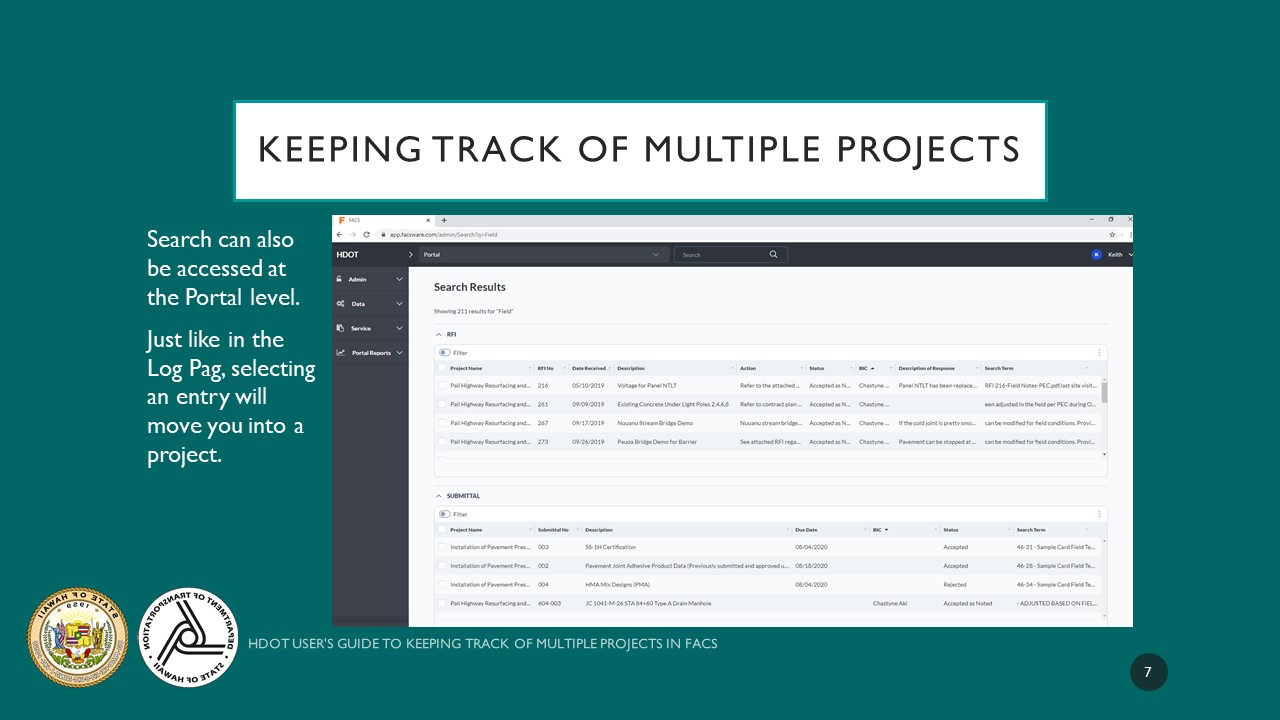This screenshot has width=1280, height=720.
Task: Click the browser address bar URL
Action: [x=443, y=234]
